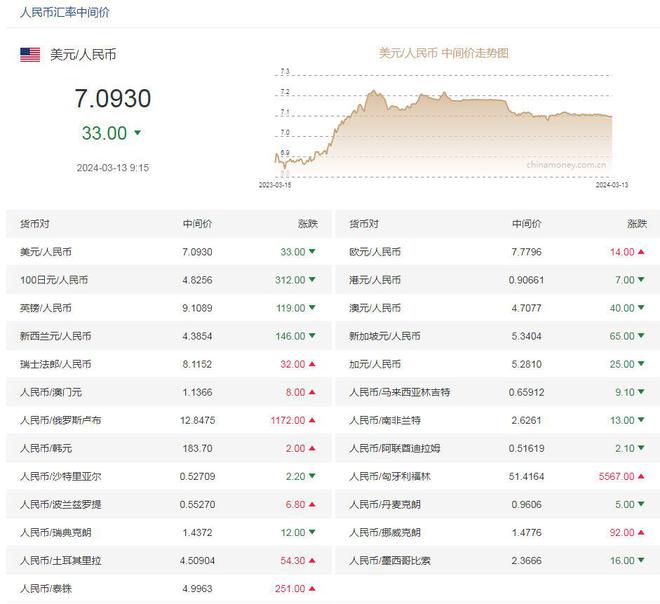The height and width of the screenshot is (604, 660).
Task: Click down arrow in 人民币/阿联酋迪拉姆 row
Action: tap(641, 448)
